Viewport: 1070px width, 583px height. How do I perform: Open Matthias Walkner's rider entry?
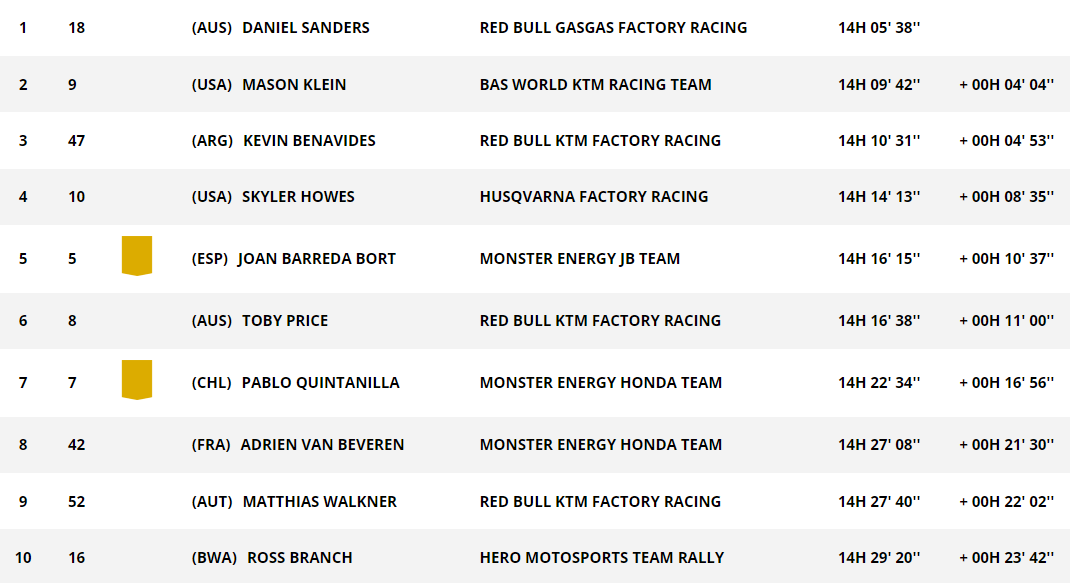(319, 502)
